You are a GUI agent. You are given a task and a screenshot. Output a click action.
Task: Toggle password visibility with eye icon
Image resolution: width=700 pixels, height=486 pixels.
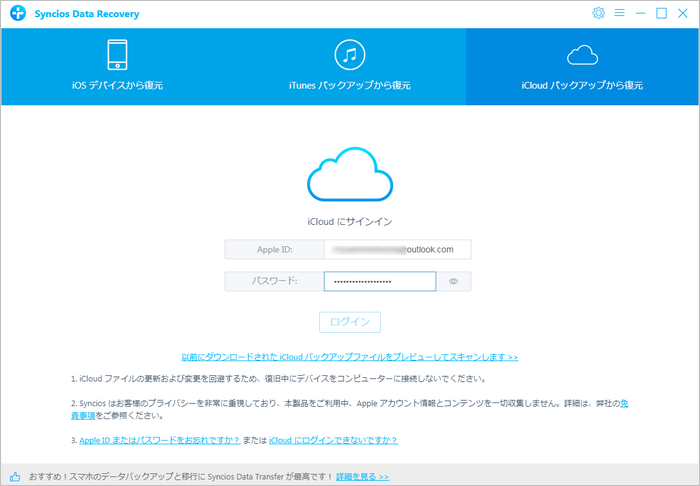(454, 282)
